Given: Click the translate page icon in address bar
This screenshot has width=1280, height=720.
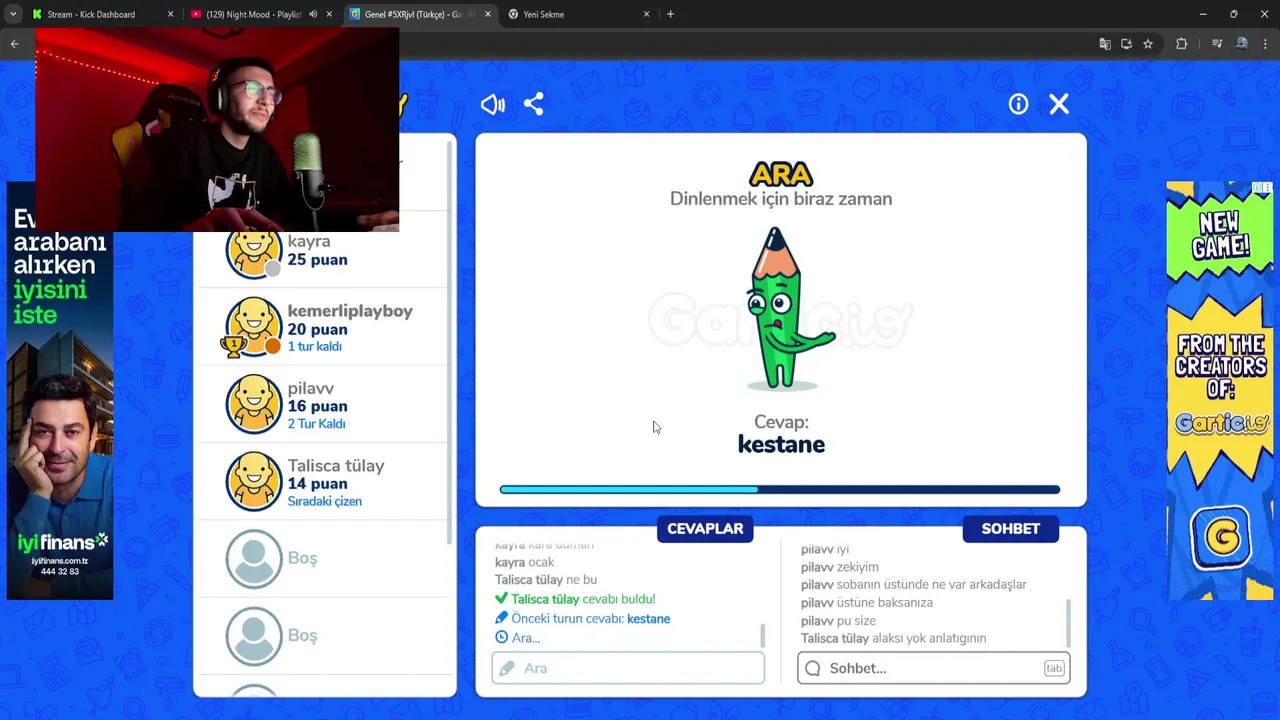Looking at the screenshot, I should 1105,44.
